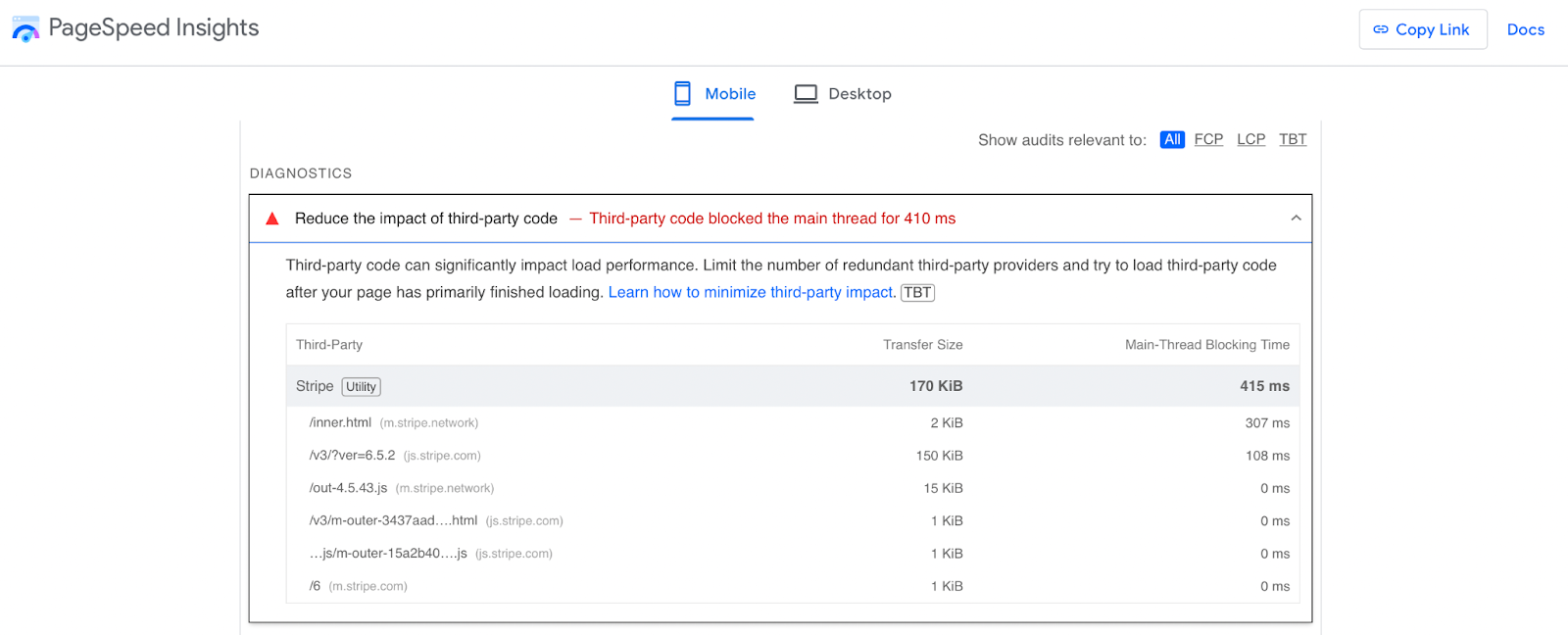Viewport: 1568px width, 635px height.
Task: Click the Transfer Size column header
Action: click(923, 345)
